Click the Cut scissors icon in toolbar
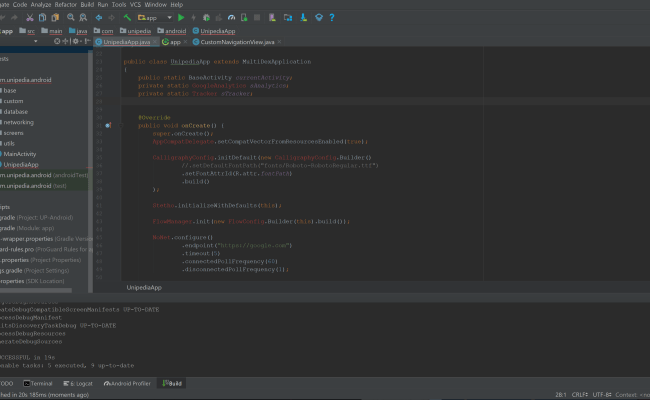Screen dimensions: 650x400 (29, 17)
